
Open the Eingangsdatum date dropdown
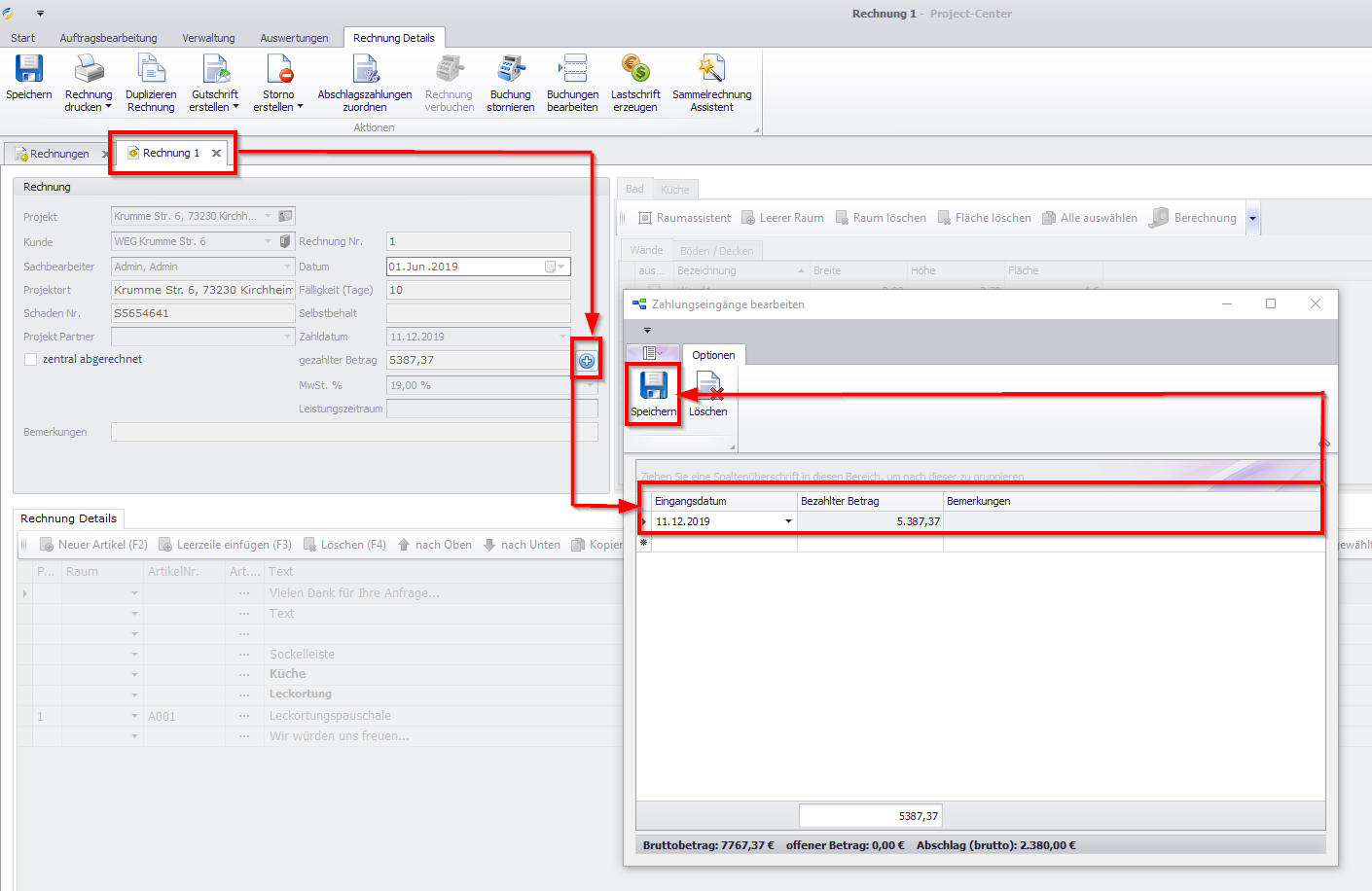[x=788, y=522]
